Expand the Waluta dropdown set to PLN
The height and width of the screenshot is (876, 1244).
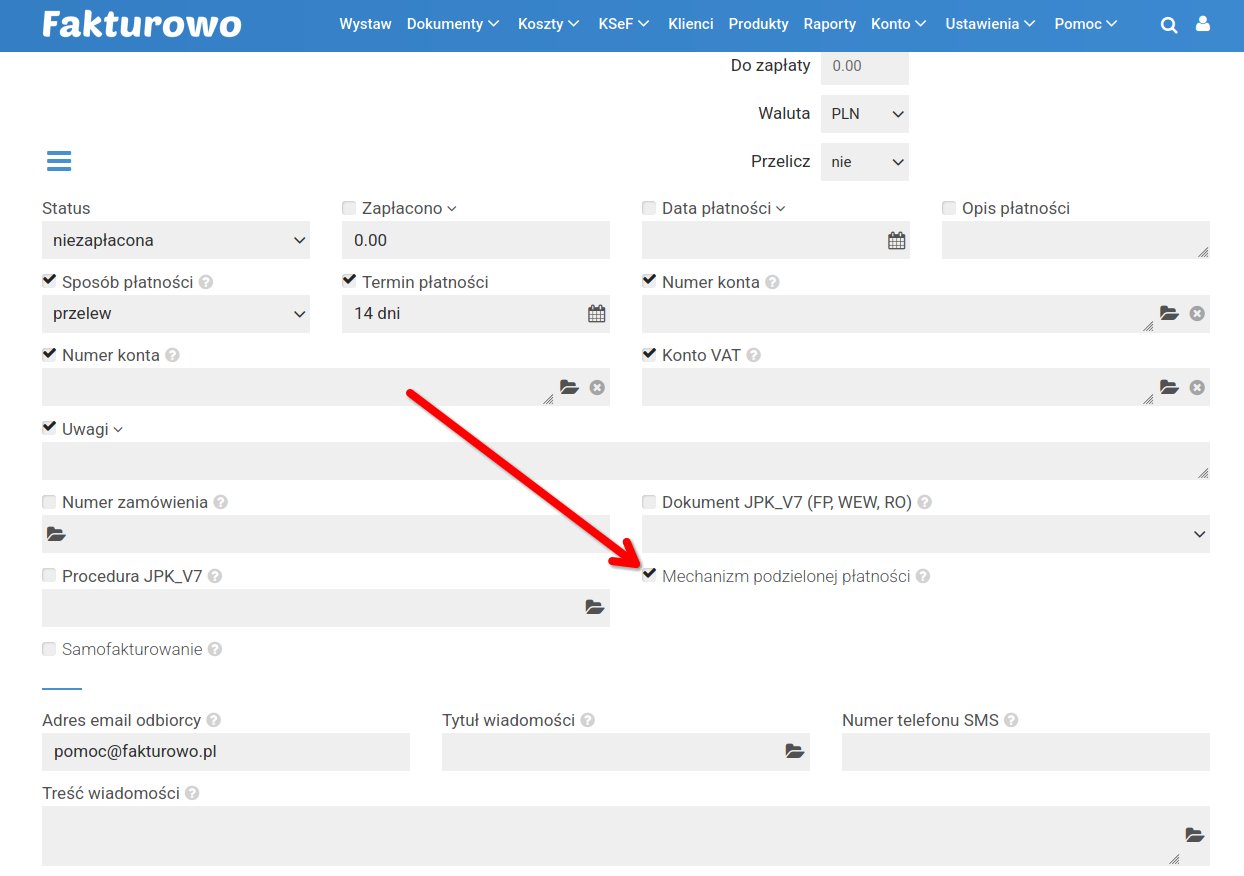864,114
